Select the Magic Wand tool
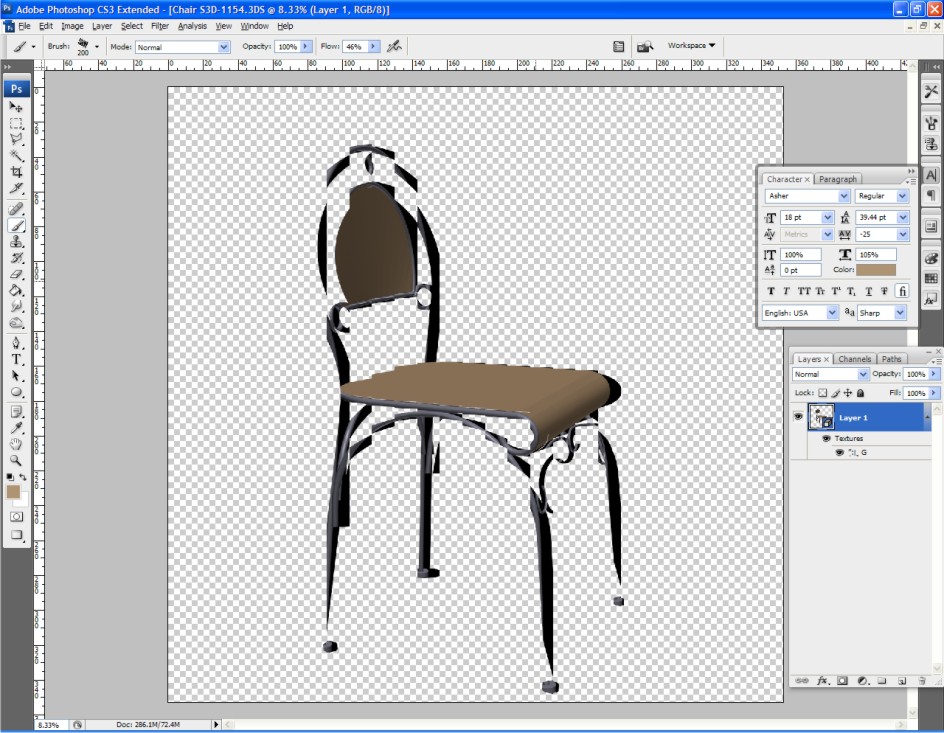944x733 pixels. click(x=16, y=155)
